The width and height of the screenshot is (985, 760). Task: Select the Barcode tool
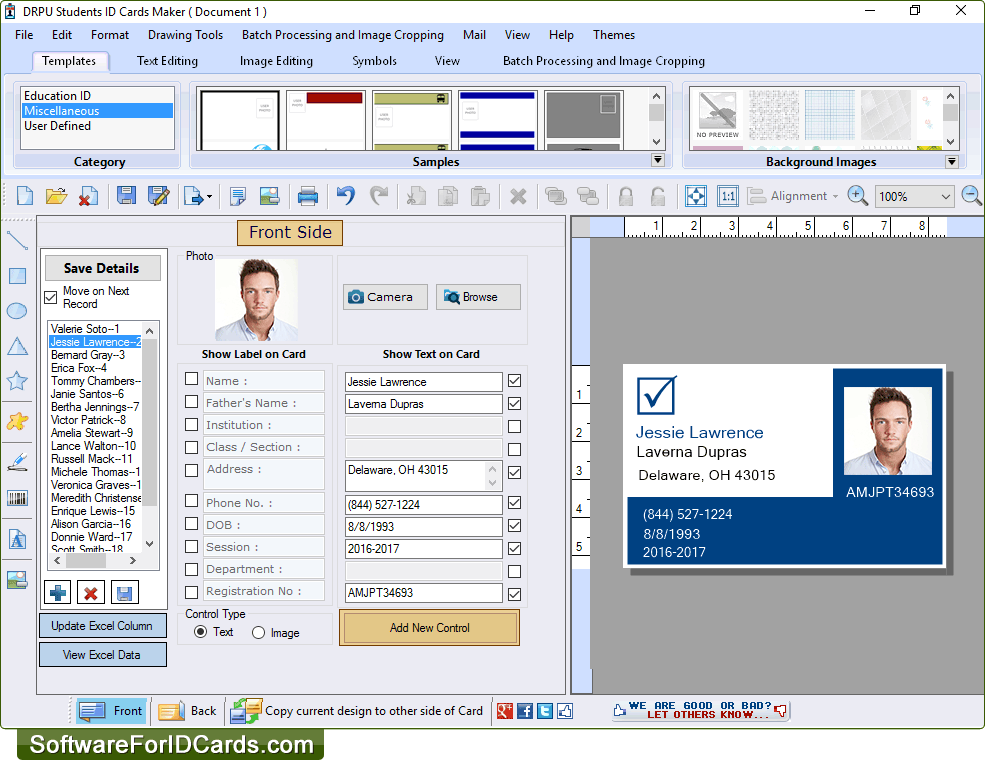click(17, 499)
